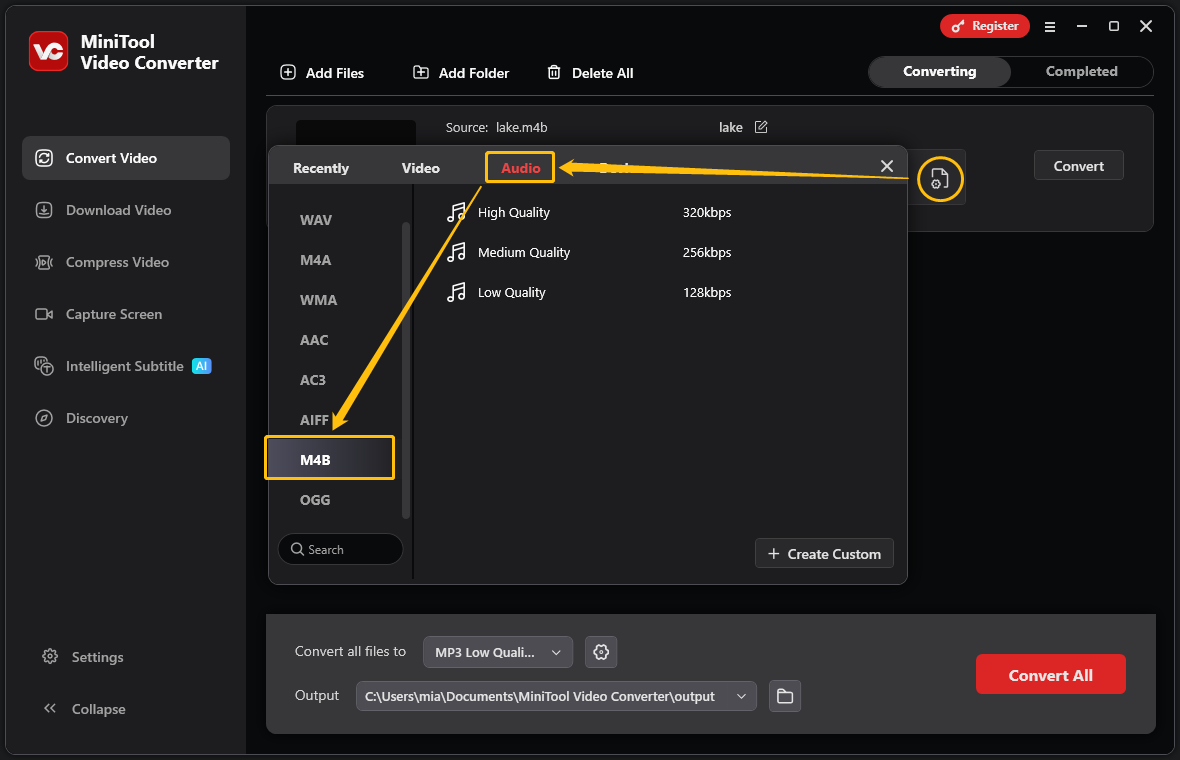1180x760 pixels.
Task: Click the Search format input field
Action: pos(340,549)
